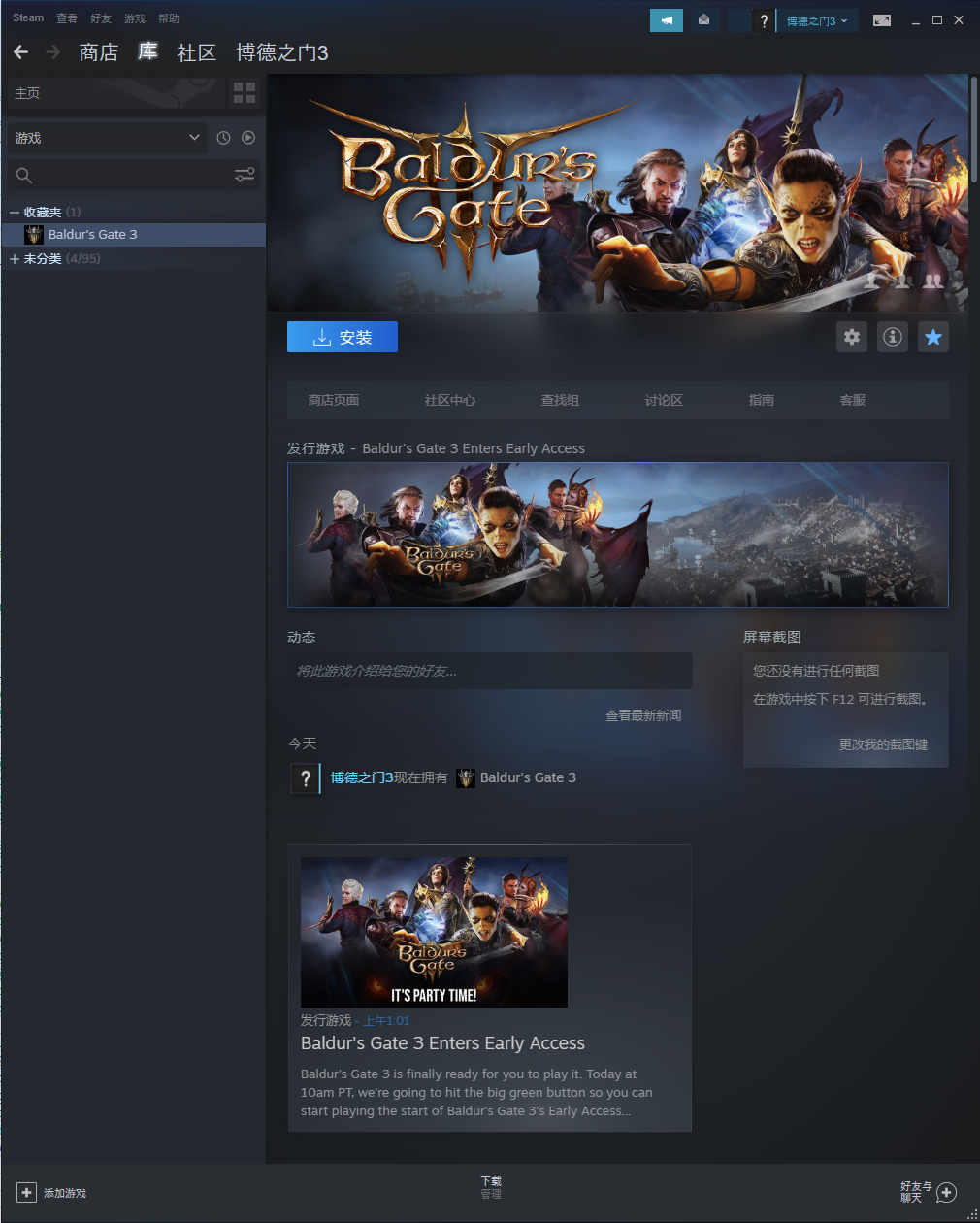Go to the 商店 tab
Viewport: 980px width, 1223px height.
(99, 52)
